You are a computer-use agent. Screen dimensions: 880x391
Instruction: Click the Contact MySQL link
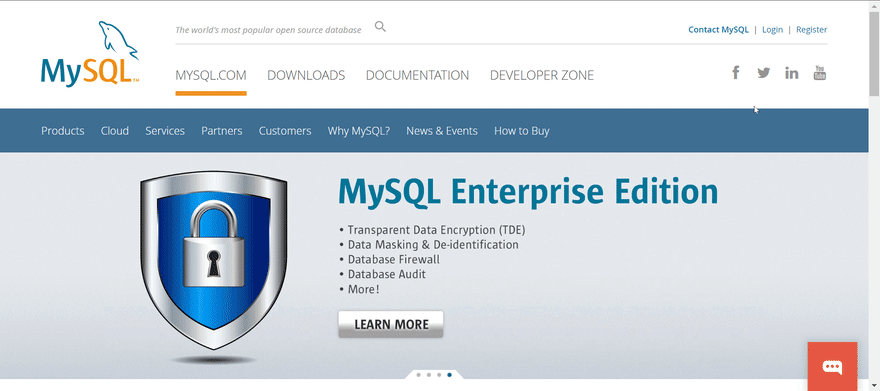coord(718,30)
